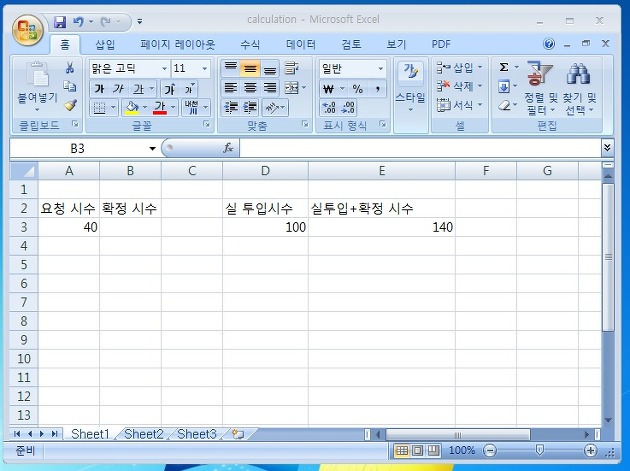Zoom in with the plus button
Screen dimensions: 630x471
(591, 451)
